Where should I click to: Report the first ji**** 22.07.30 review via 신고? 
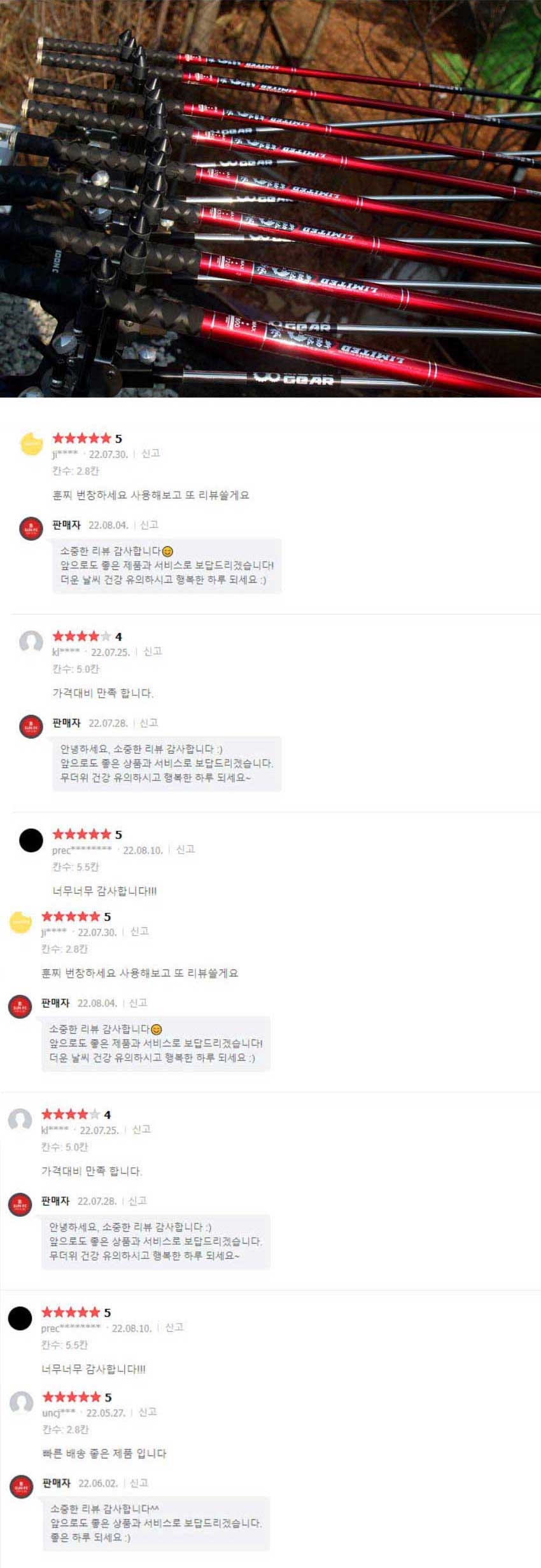pyautogui.click(x=151, y=454)
